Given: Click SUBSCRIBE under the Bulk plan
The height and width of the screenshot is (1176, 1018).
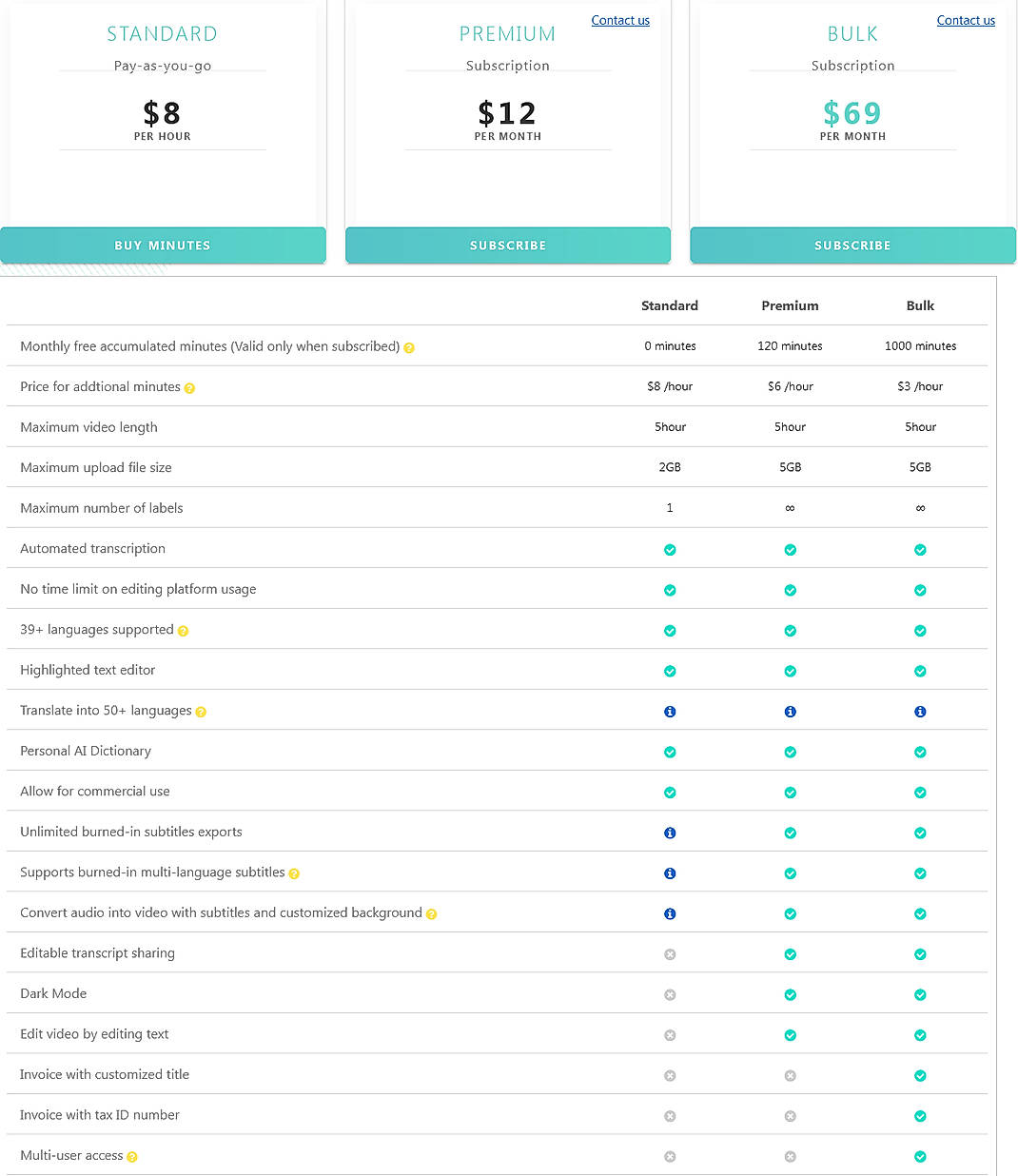Looking at the screenshot, I should click(852, 245).
